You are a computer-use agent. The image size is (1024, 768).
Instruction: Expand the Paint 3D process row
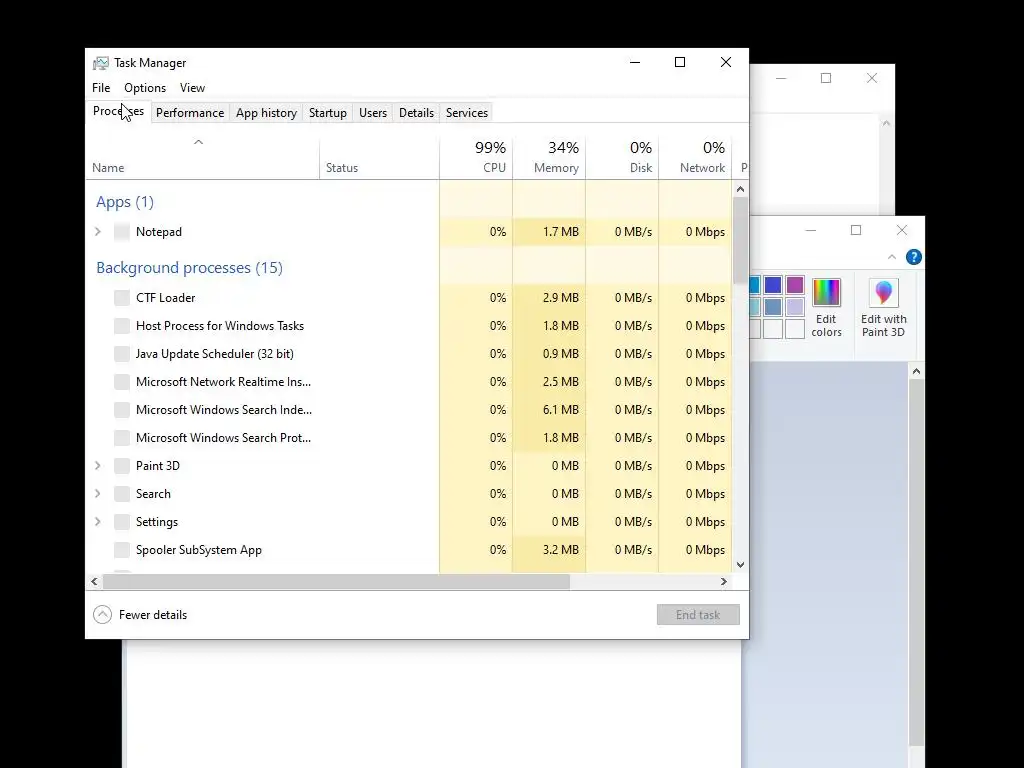(98, 466)
